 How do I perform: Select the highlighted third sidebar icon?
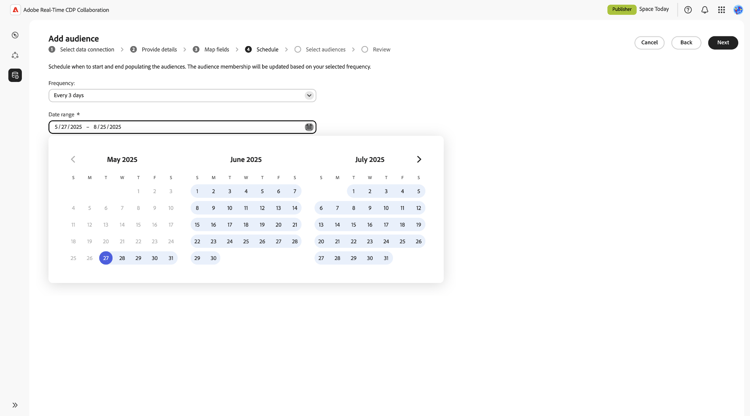pos(15,75)
